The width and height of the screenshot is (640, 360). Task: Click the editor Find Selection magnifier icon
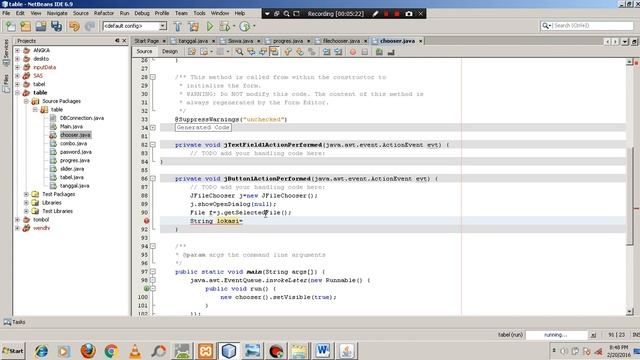click(239, 52)
